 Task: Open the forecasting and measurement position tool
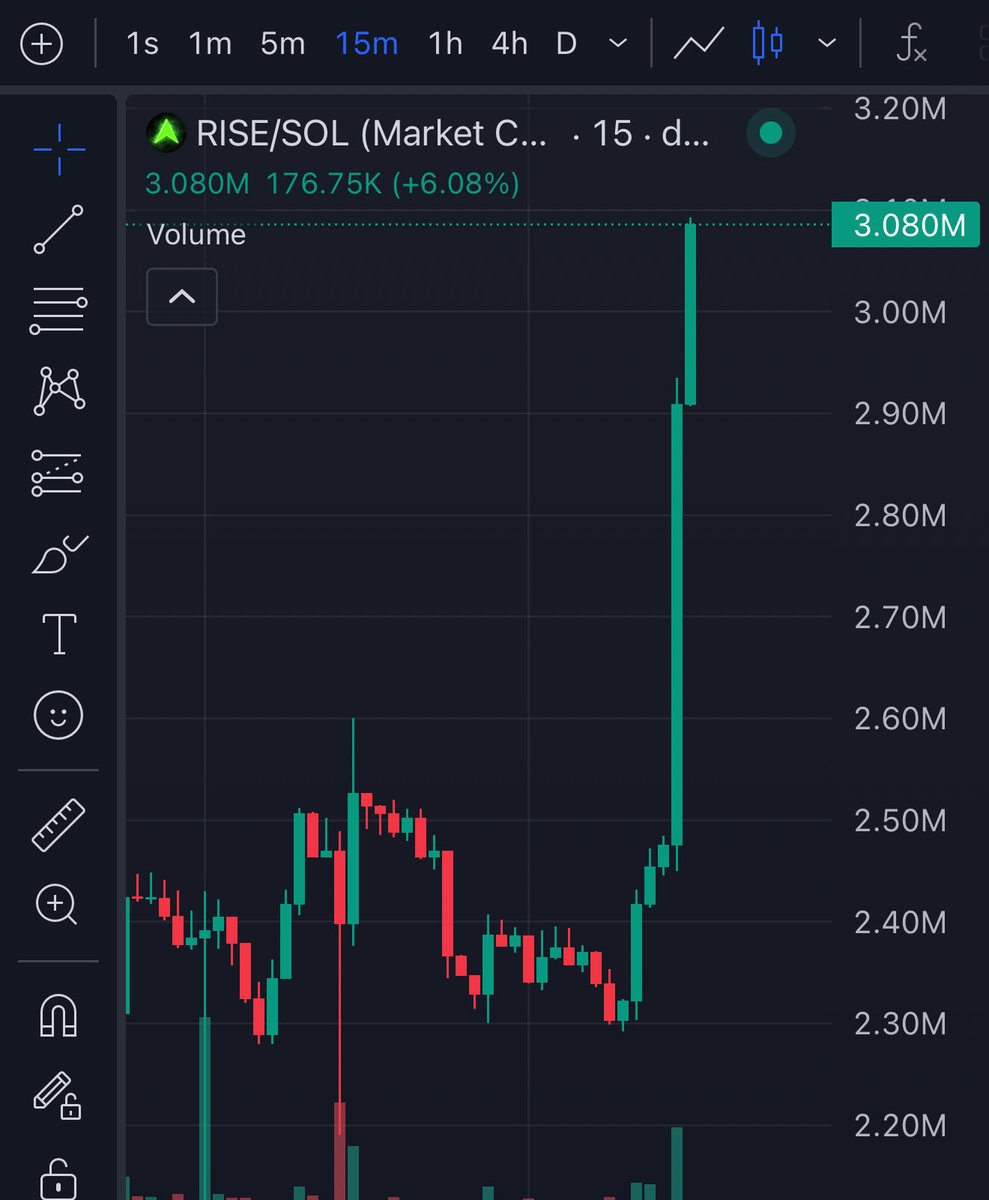click(x=59, y=473)
